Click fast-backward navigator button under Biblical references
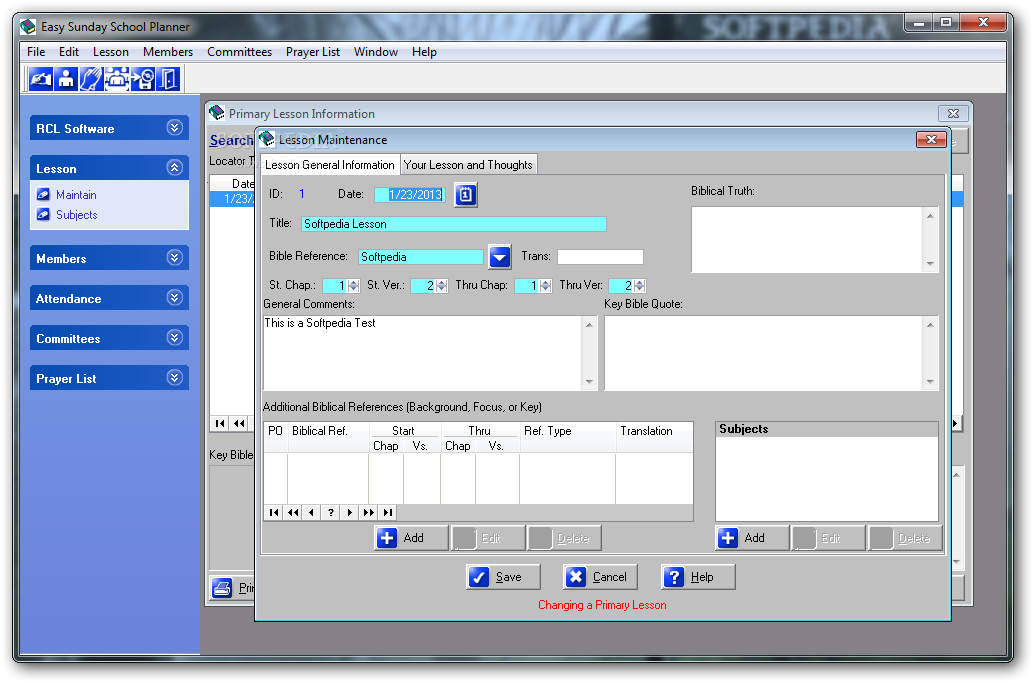 point(293,512)
